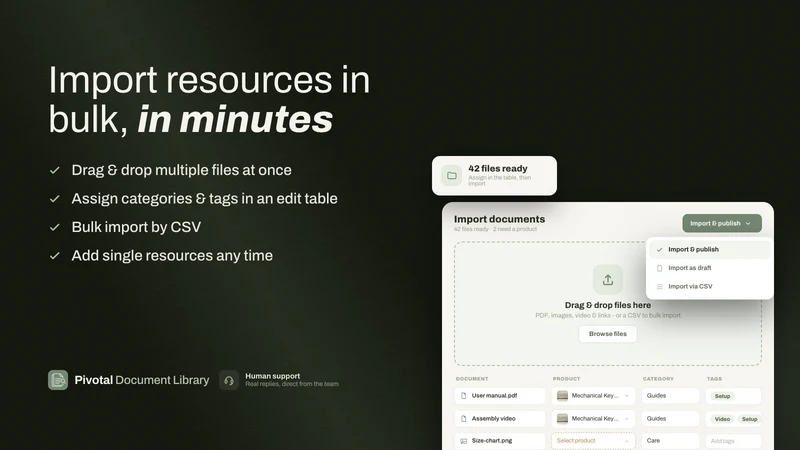
Task: Click the User manual.pdf document field
Action: click(500, 395)
